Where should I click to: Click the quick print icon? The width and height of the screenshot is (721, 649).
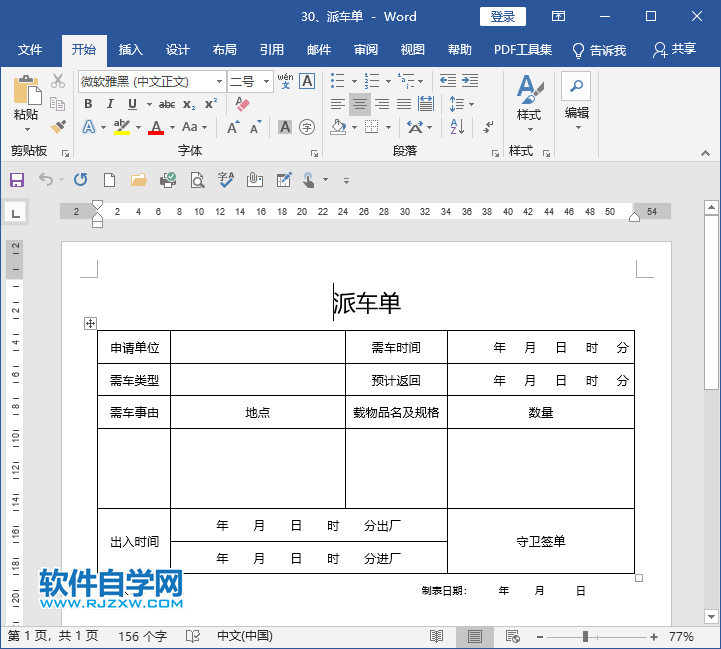[168, 180]
